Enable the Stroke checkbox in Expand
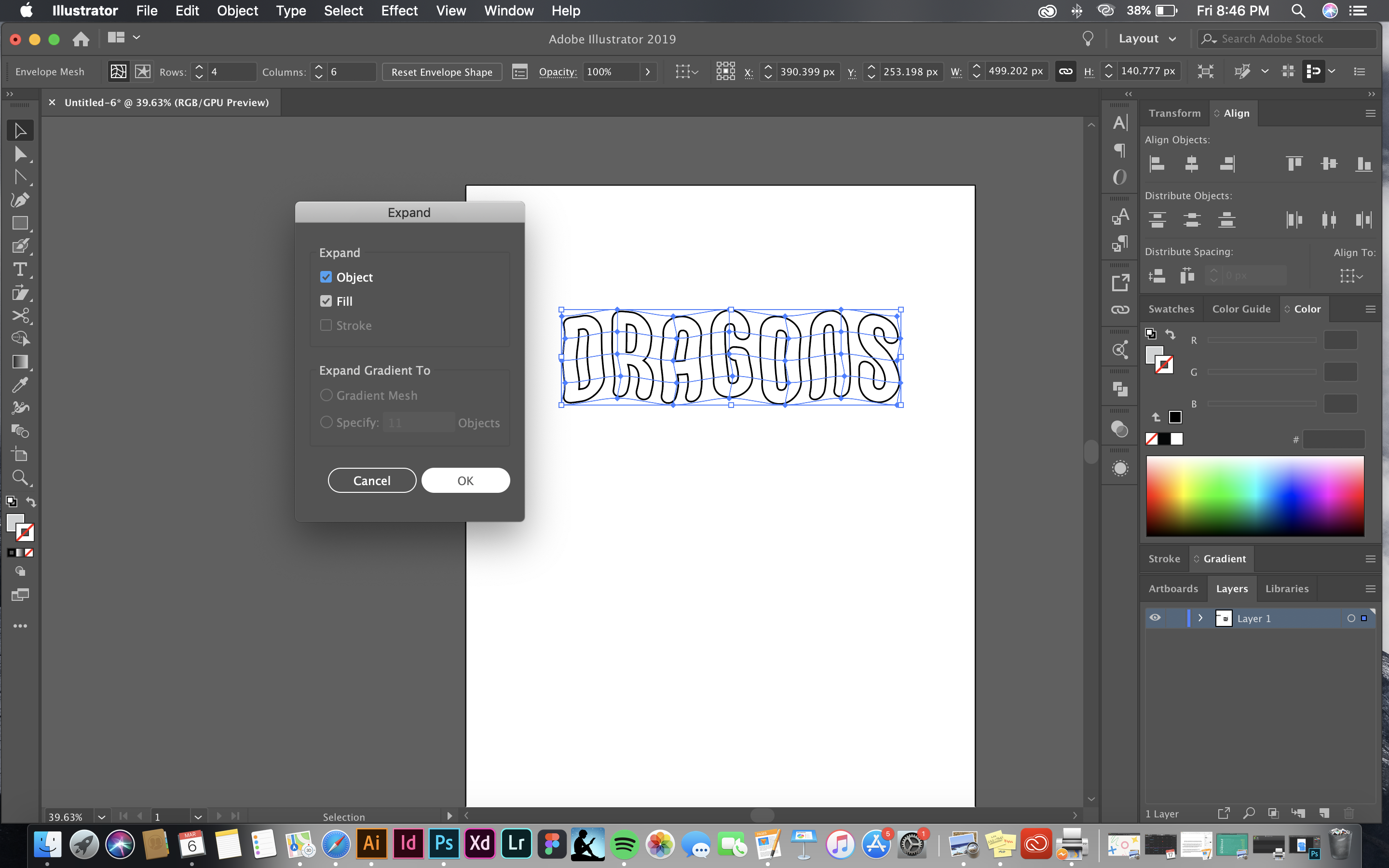The height and width of the screenshot is (868, 1389). pyautogui.click(x=326, y=325)
